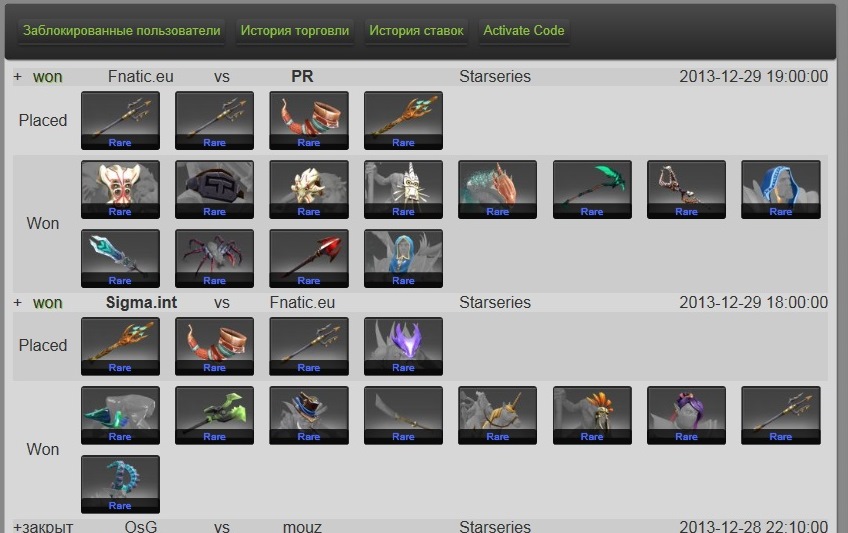Select the dark trident placed on Sigma.int match
The height and width of the screenshot is (533, 848).
click(x=309, y=347)
